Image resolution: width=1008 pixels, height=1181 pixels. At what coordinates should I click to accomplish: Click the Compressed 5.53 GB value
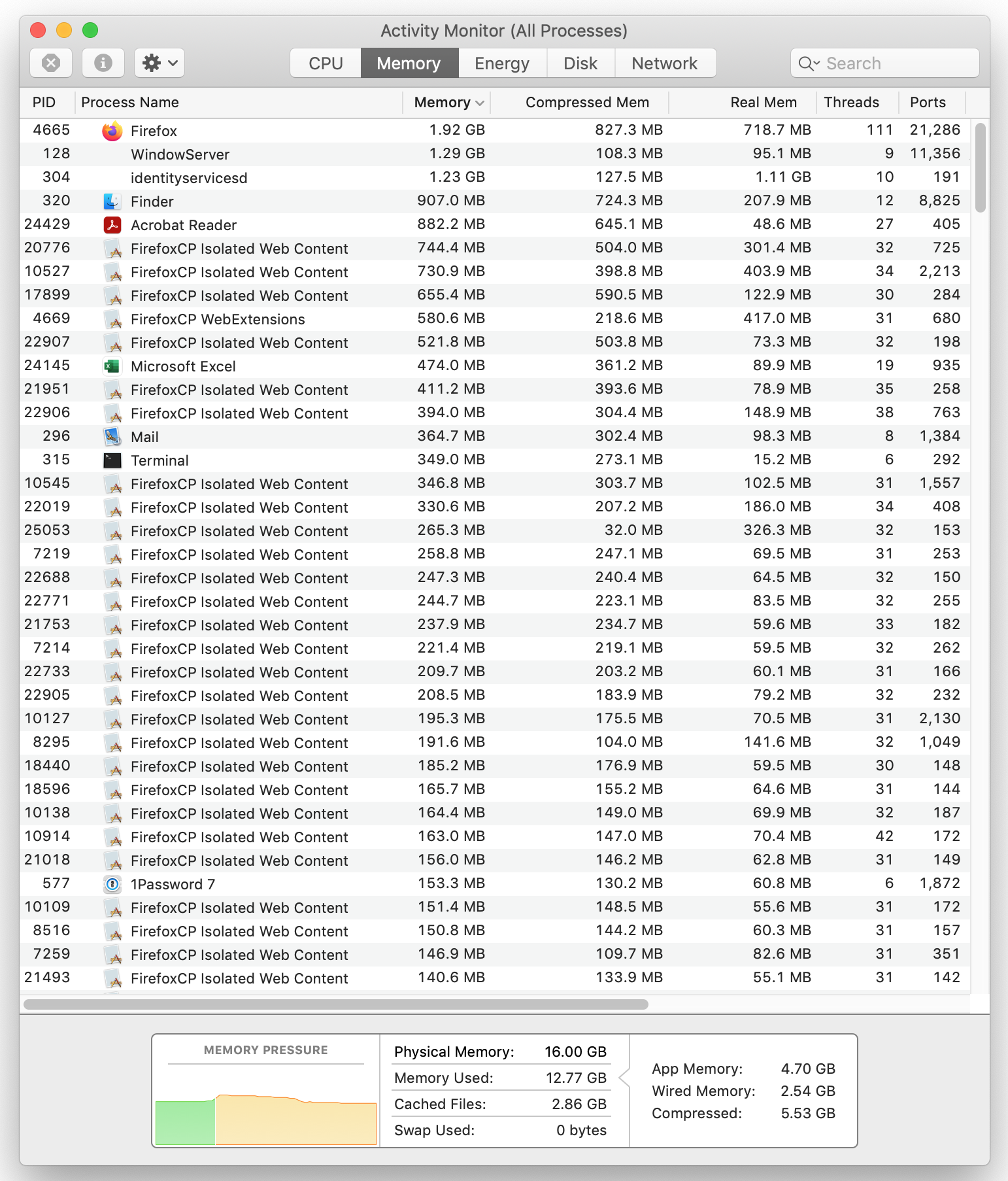tap(808, 1113)
